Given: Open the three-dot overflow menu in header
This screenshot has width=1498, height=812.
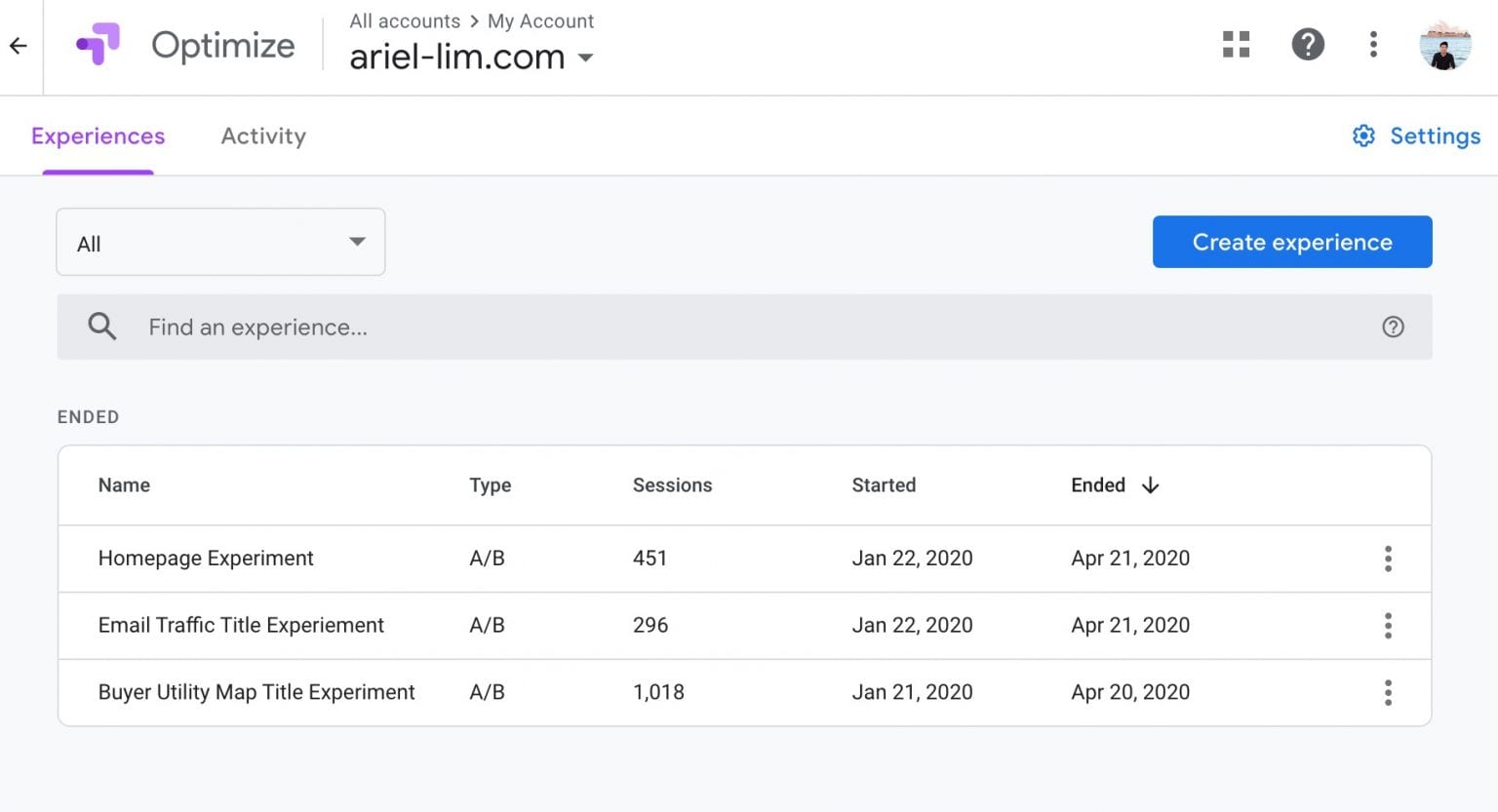Looking at the screenshot, I should [1372, 44].
